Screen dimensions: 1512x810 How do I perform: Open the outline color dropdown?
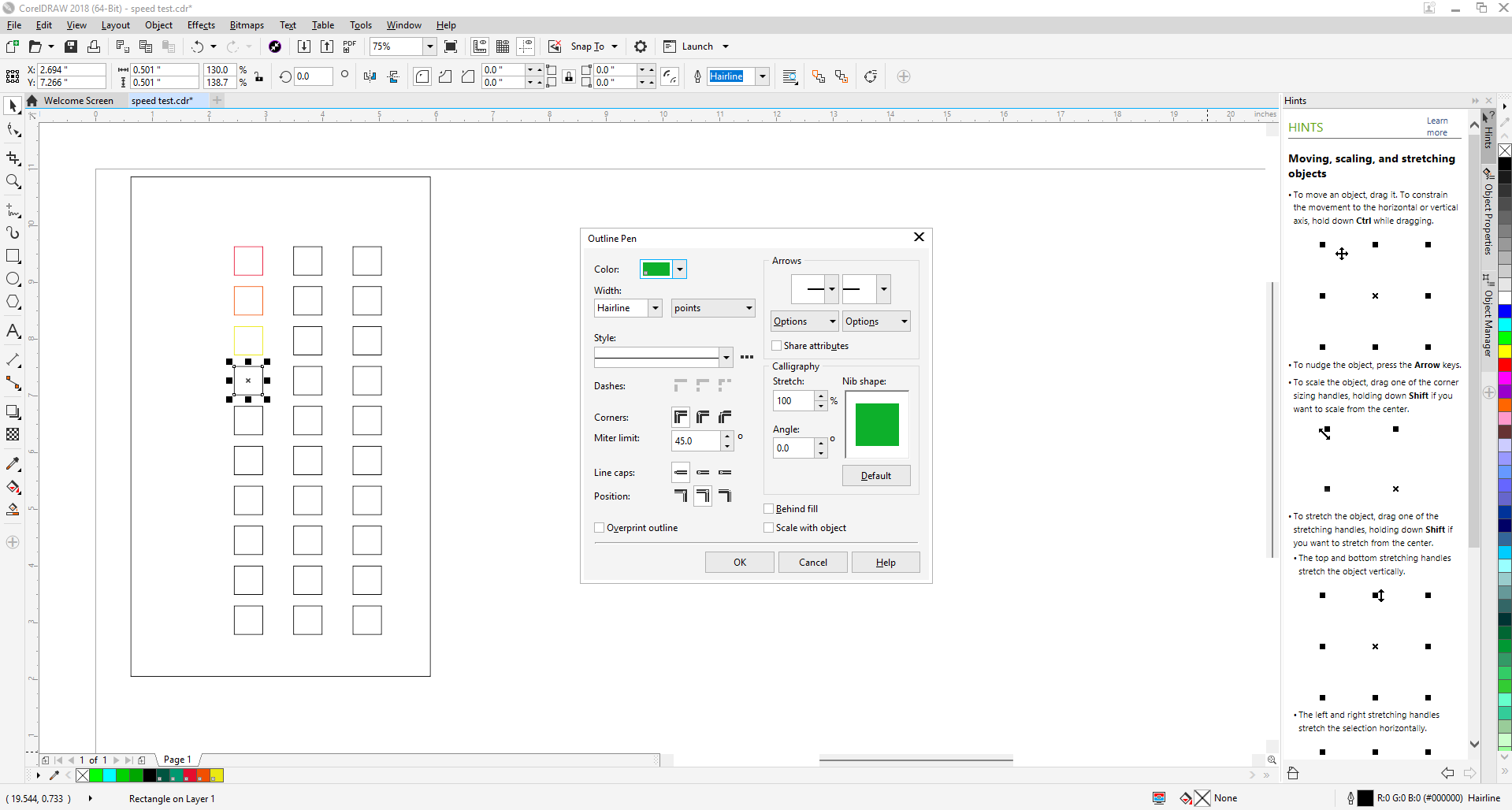(x=679, y=269)
